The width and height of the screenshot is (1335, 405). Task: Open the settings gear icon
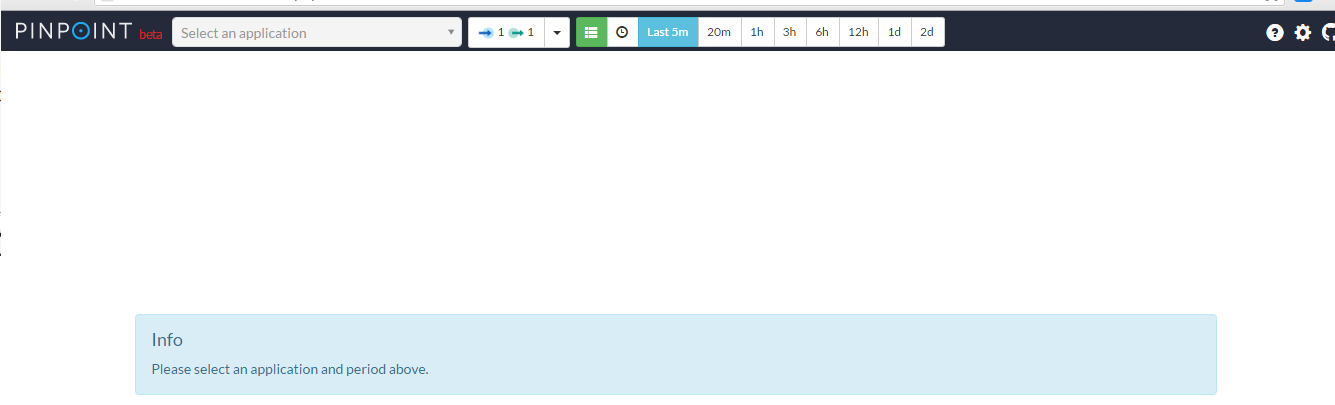click(x=1302, y=33)
